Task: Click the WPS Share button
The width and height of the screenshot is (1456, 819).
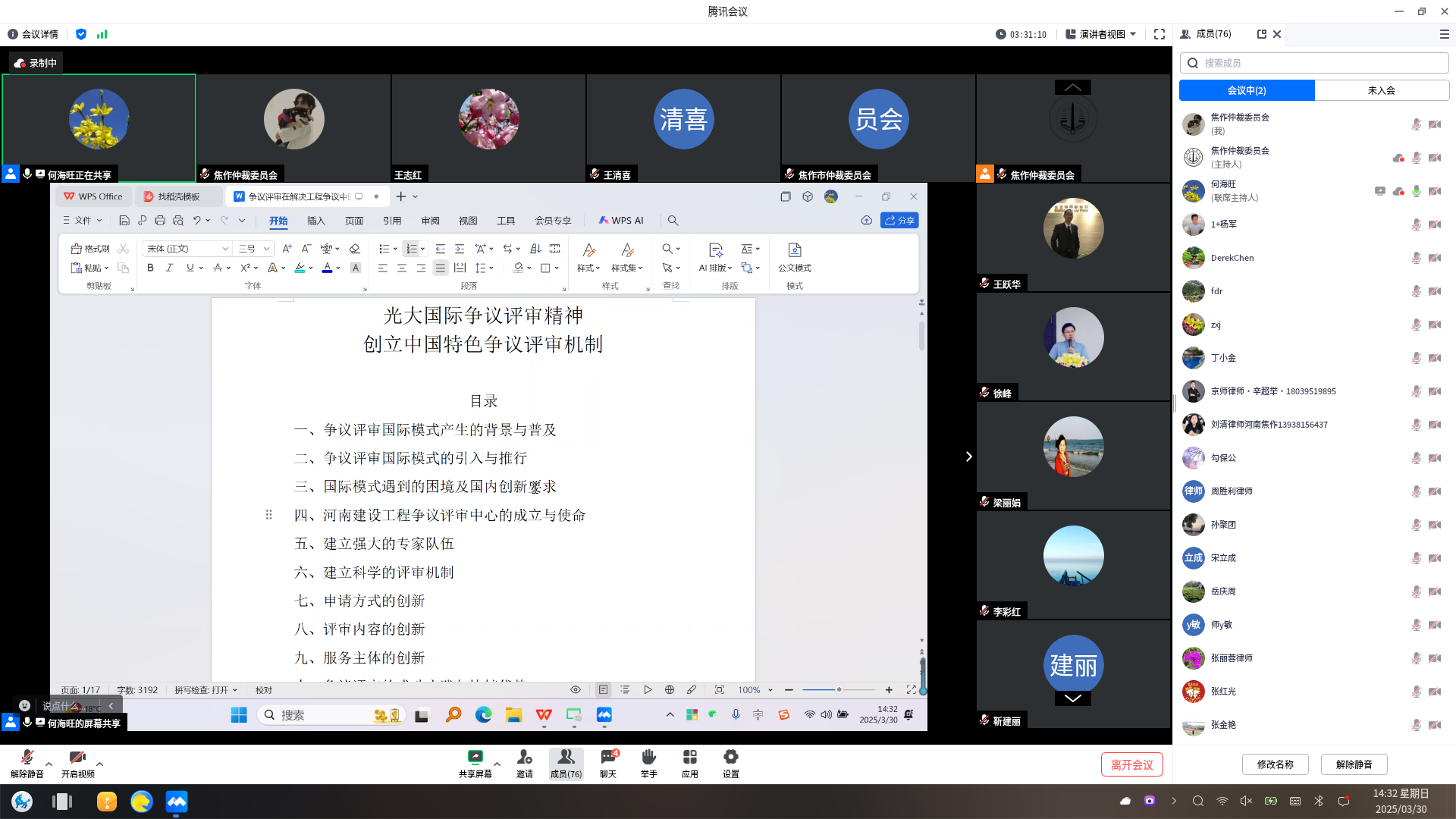Action: coord(899,221)
